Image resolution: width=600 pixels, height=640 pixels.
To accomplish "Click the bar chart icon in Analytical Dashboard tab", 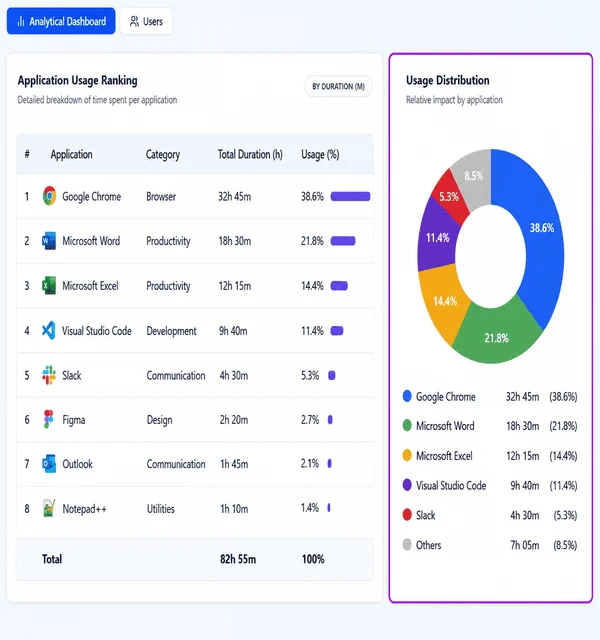I will 21,21.
